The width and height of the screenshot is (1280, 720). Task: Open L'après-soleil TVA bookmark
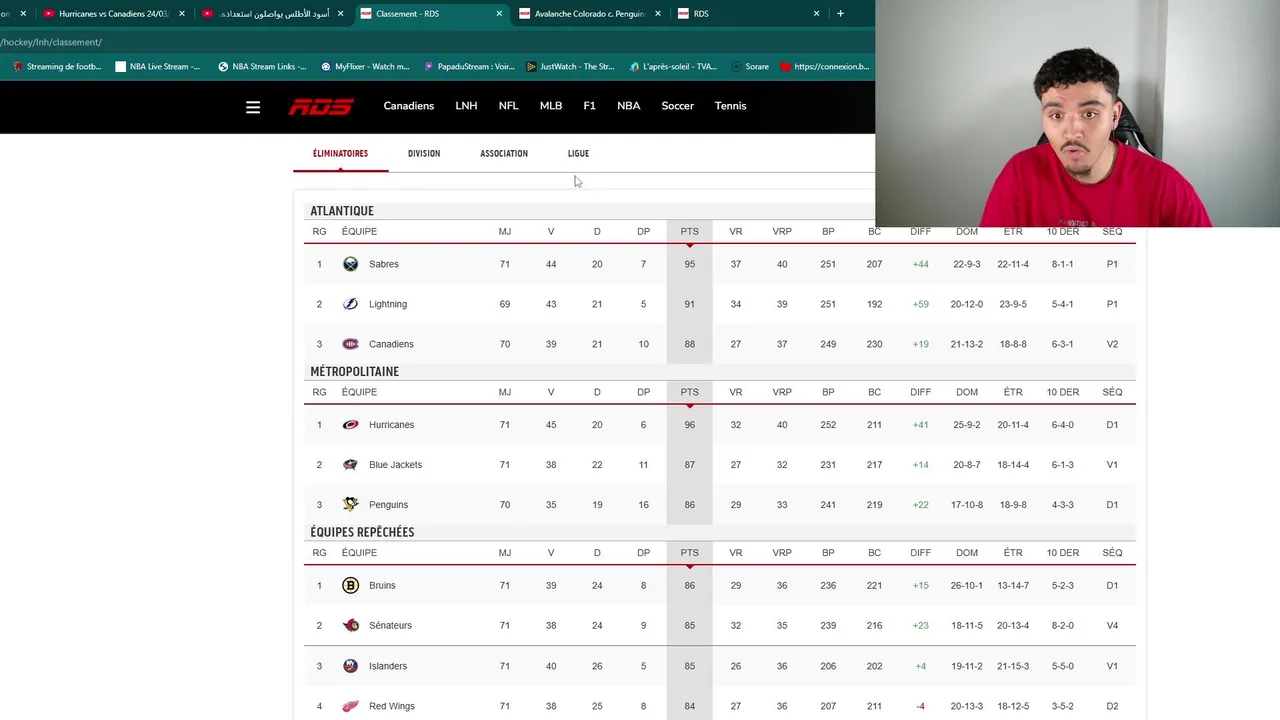tap(673, 67)
